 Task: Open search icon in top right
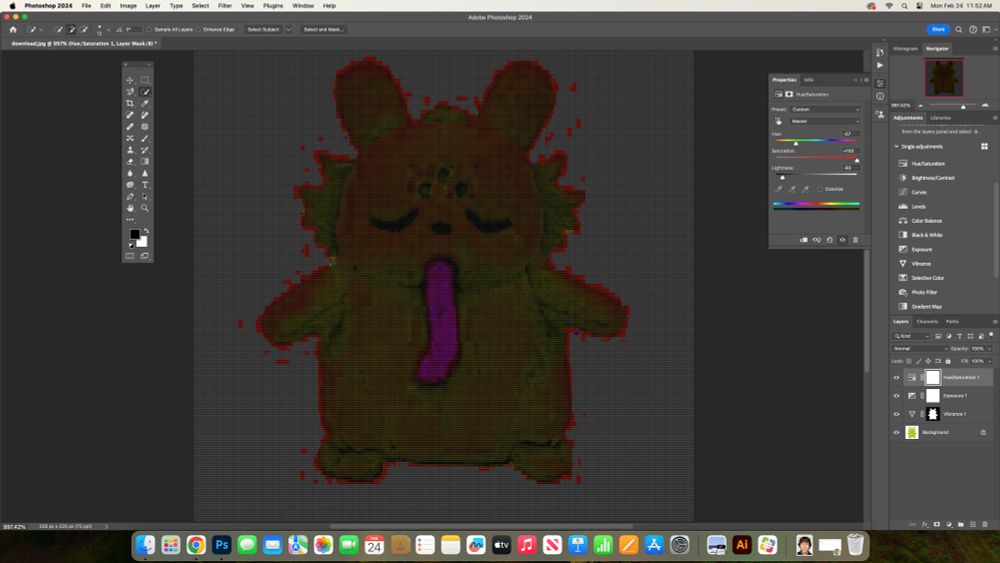tap(958, 29)
